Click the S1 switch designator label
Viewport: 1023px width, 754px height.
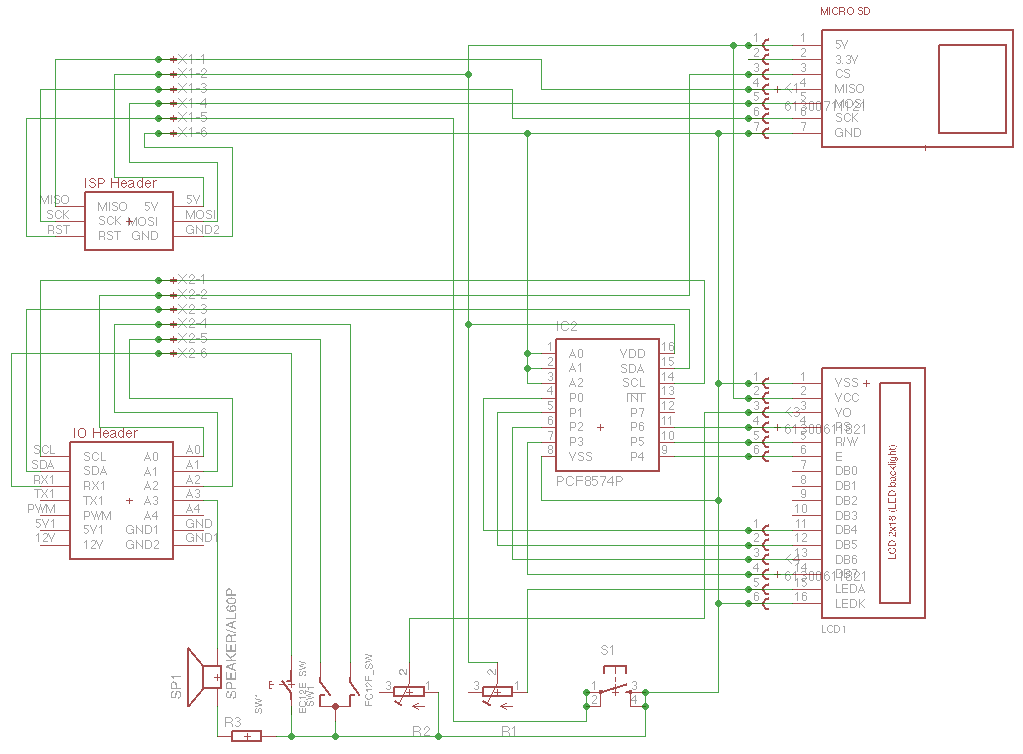pos(607,650)
